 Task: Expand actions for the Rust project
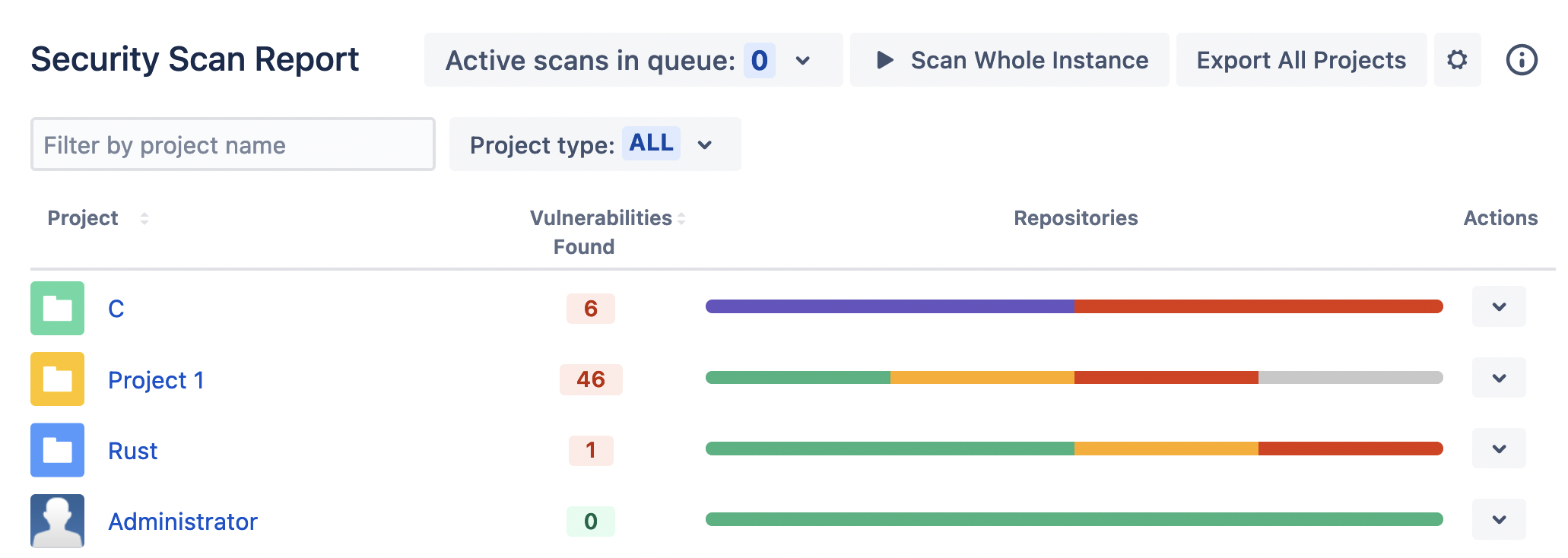click(x=1499, y=449)
